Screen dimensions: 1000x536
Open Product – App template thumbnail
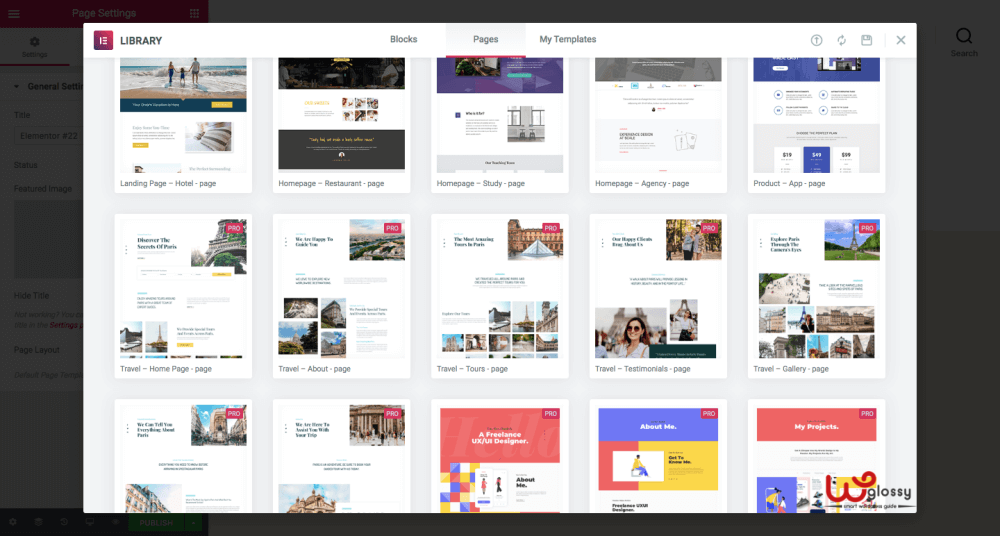click(816, 115)
